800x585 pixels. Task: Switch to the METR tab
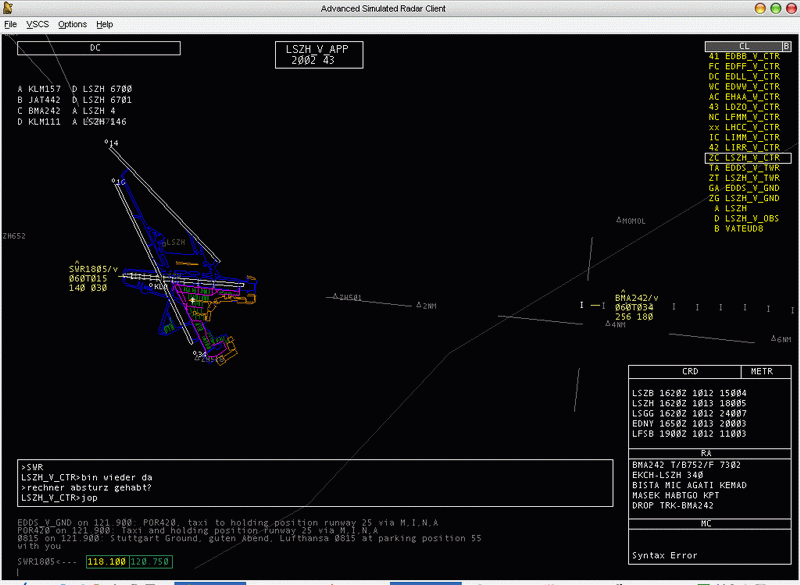(762, 371)
